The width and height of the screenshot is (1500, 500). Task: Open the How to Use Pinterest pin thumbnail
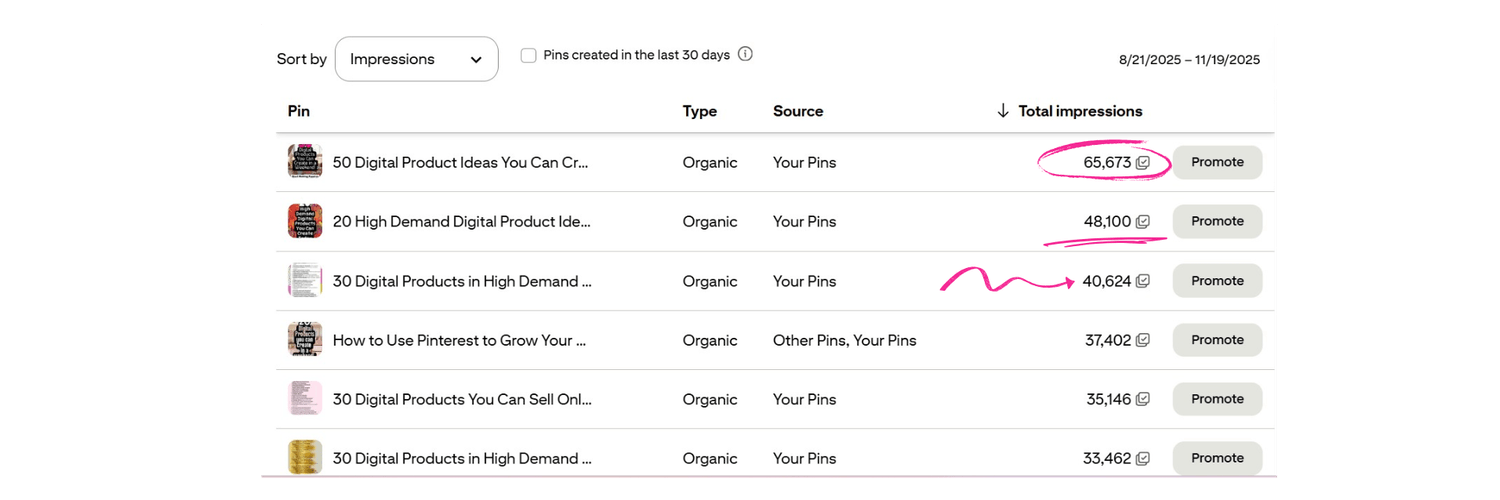pos(305,340)
